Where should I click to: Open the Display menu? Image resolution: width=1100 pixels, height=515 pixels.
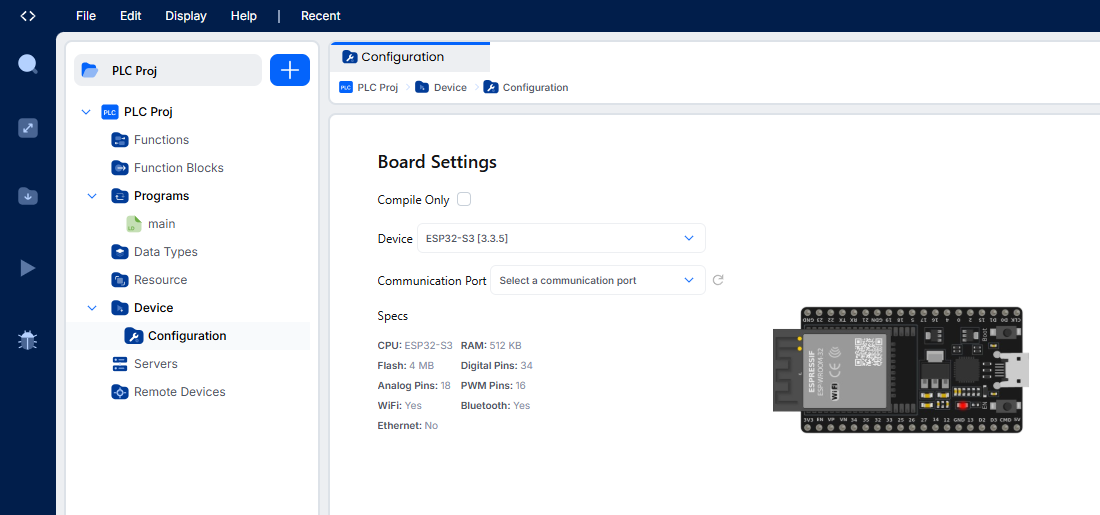pyautogui.click(x=186, y=16)
